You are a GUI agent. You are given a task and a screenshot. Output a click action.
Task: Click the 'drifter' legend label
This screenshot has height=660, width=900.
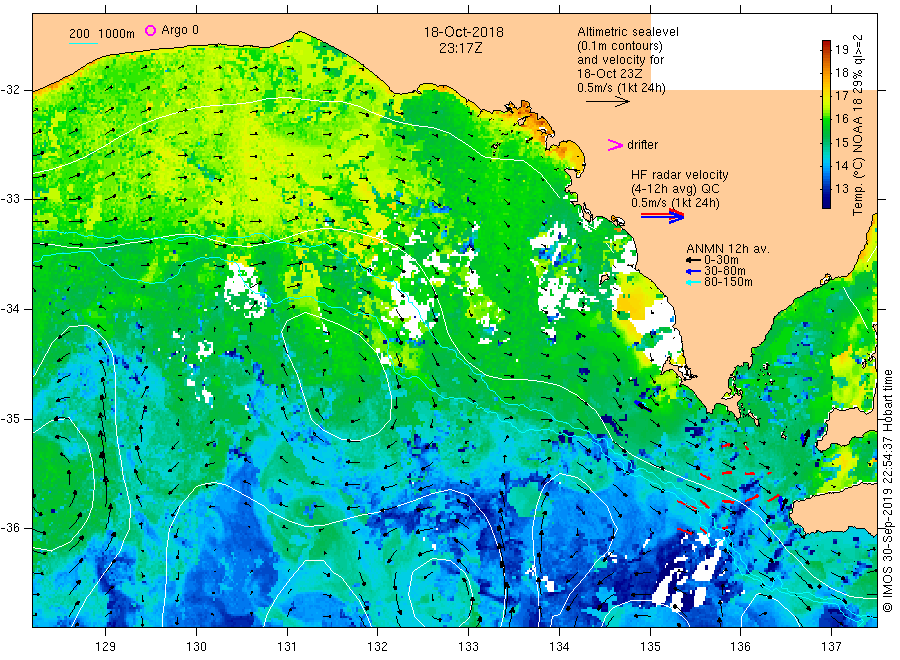pos(642,145)
